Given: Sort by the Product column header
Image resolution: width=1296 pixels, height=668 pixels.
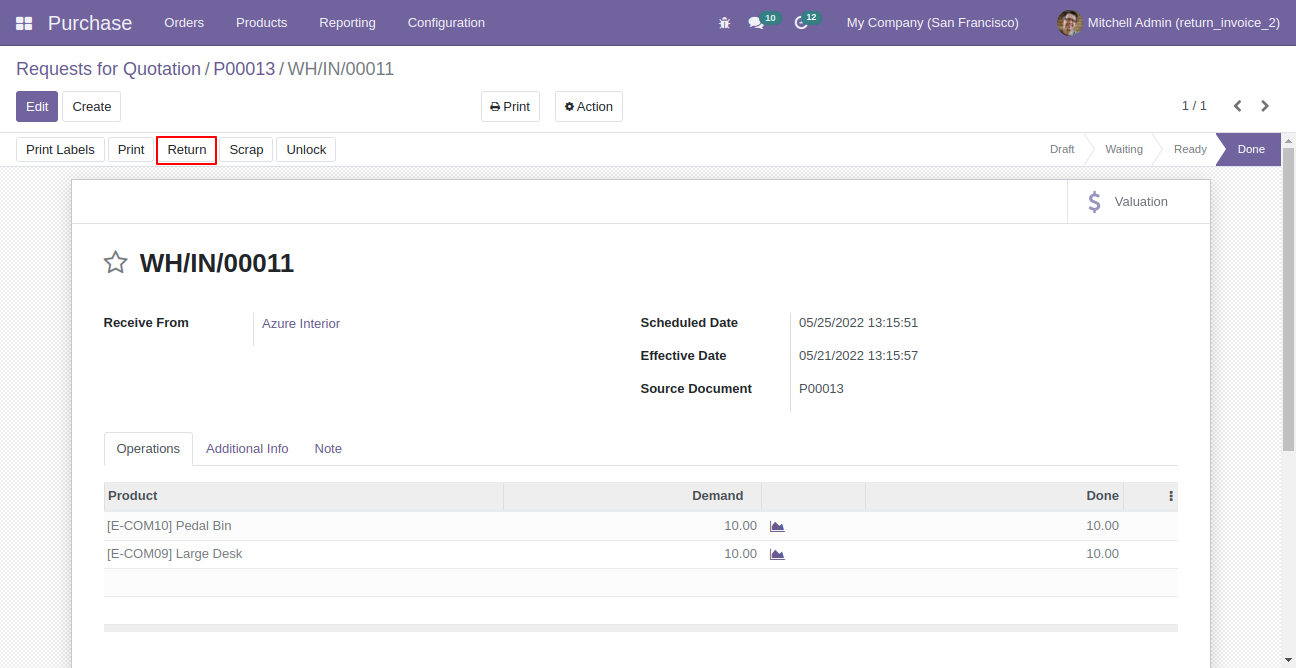Looking at the screenshot, I should click(304, 496).
